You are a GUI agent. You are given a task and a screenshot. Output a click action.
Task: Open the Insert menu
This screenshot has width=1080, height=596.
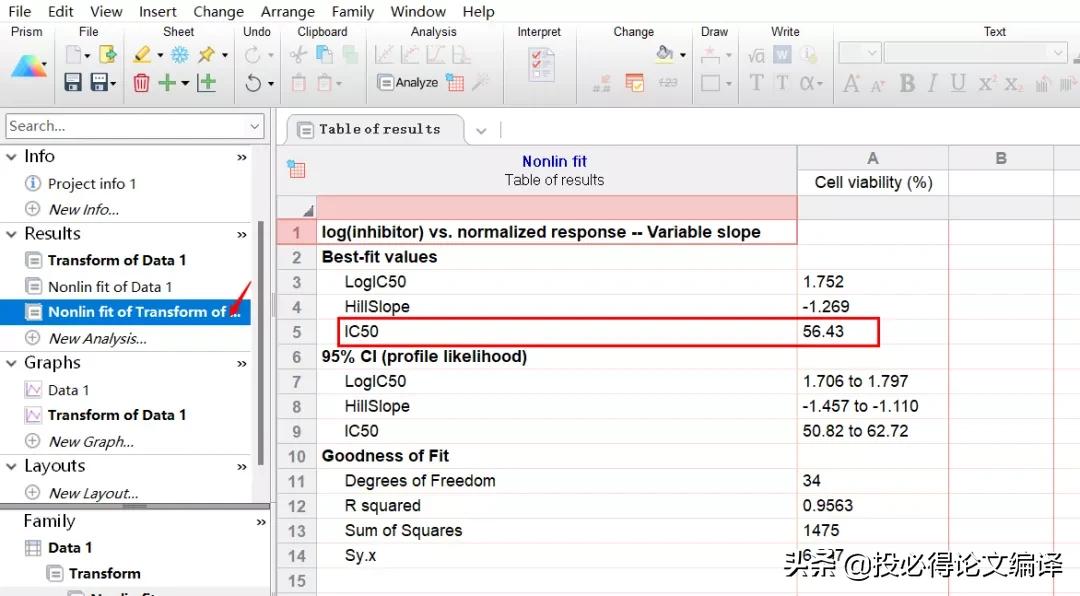[x=158, y=12]
